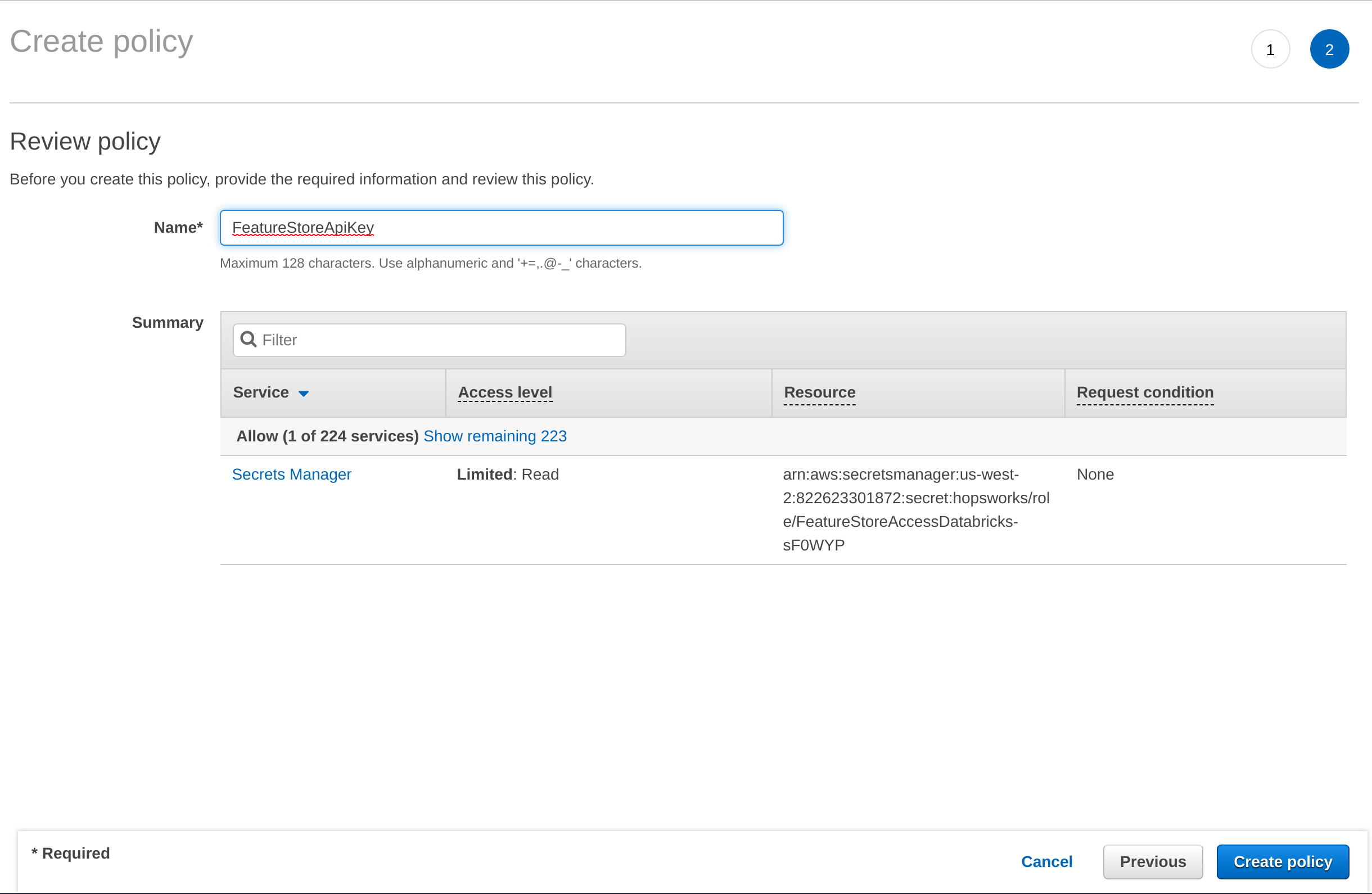
Task: Click the None request condition cell
Action: pyautogui.click(x=1095, y=474)
